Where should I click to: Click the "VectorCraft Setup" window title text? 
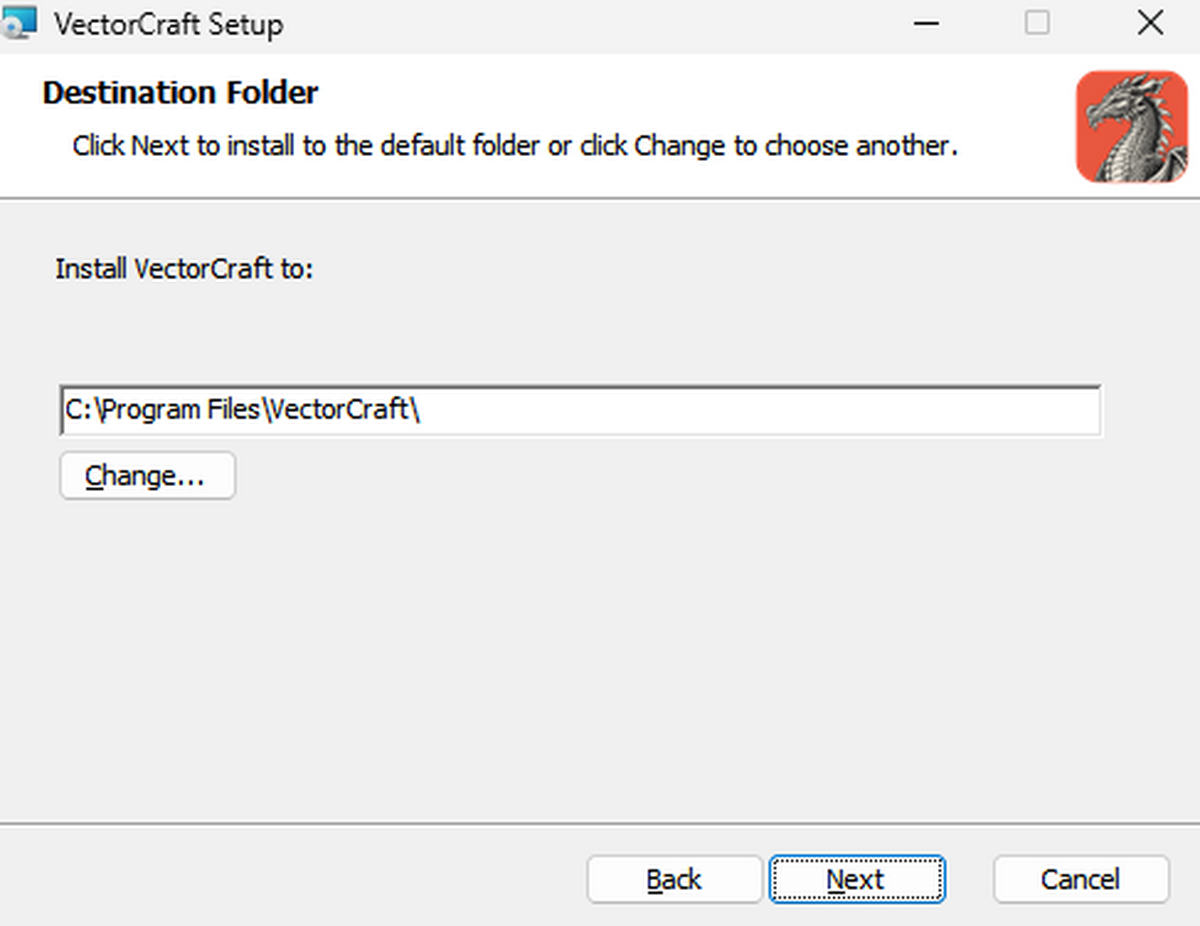tap(168, 23)
